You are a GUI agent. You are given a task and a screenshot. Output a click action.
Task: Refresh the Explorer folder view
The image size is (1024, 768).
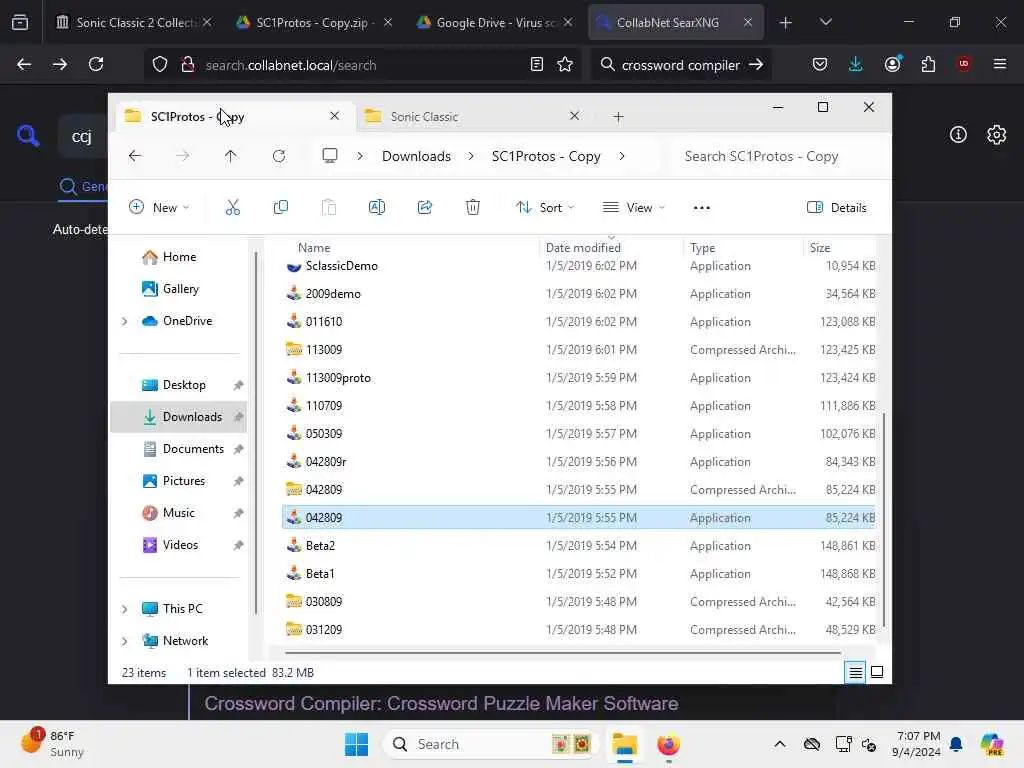click(279, 156)
